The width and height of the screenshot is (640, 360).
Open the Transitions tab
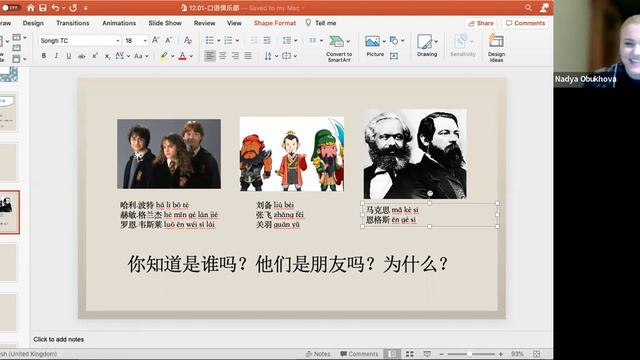pos(73,23)
